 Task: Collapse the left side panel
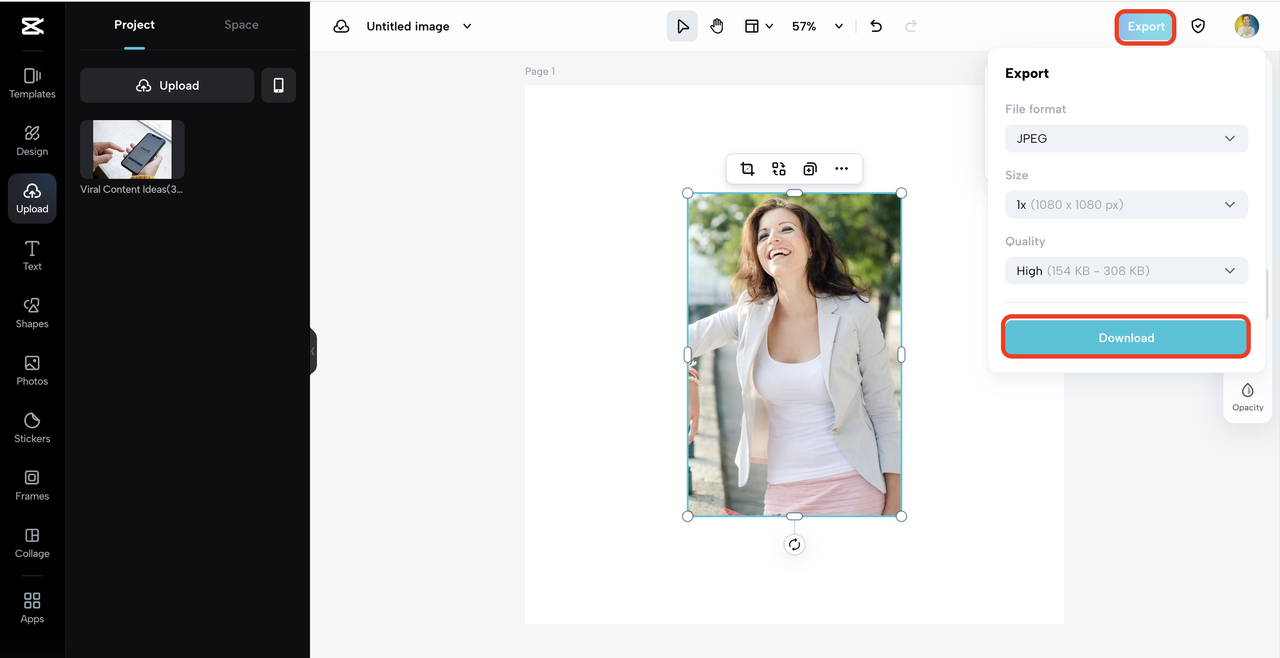coord(313,351)
